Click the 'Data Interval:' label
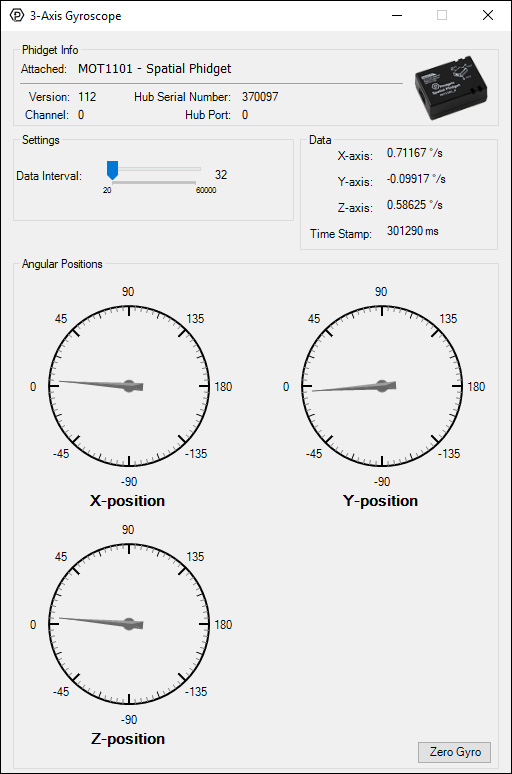This screenshot has height=774, width=512. click(x=49, y=176)
